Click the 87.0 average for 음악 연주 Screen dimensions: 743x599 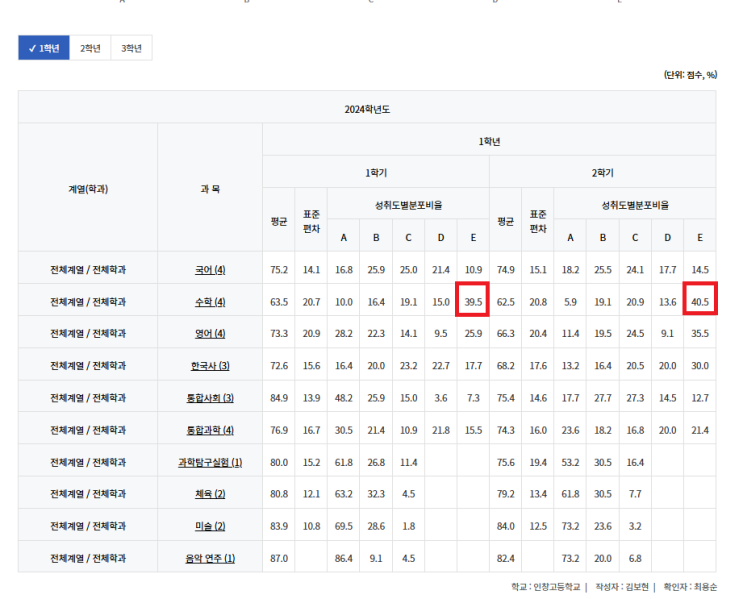(279, 558)
